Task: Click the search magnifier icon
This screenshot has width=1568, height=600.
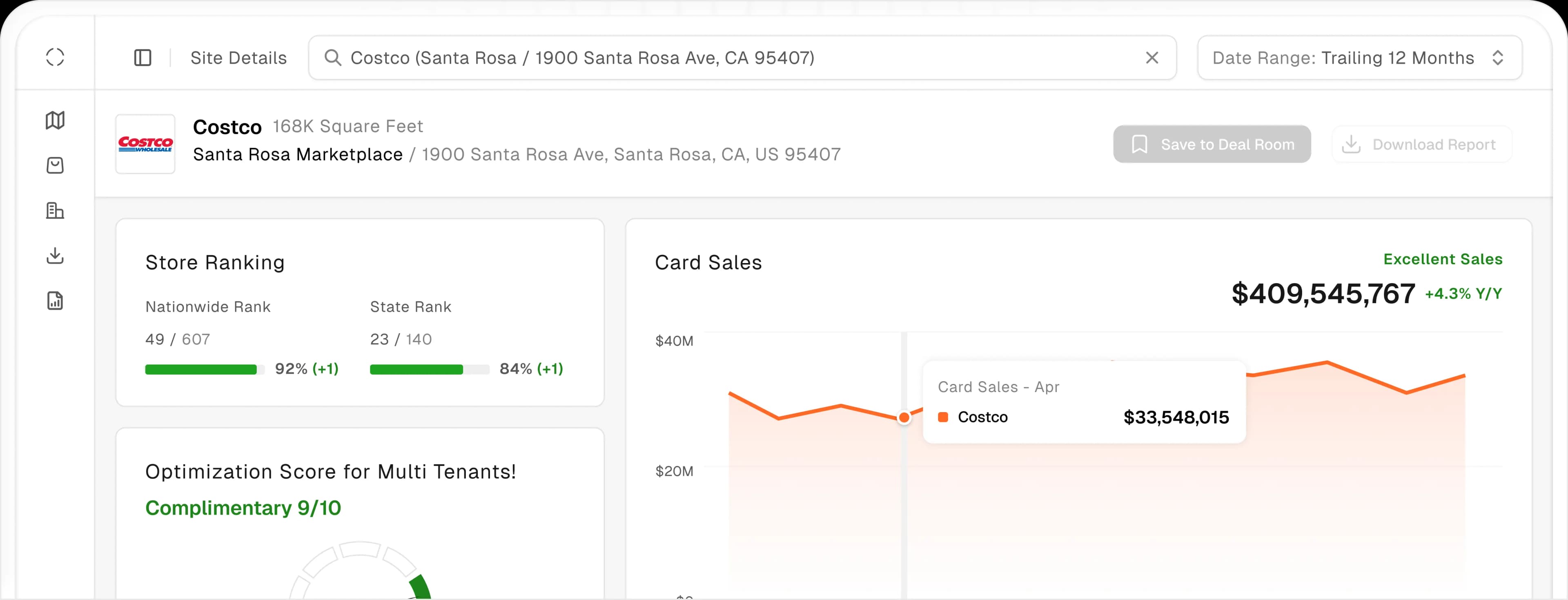Action: point(332,57)
